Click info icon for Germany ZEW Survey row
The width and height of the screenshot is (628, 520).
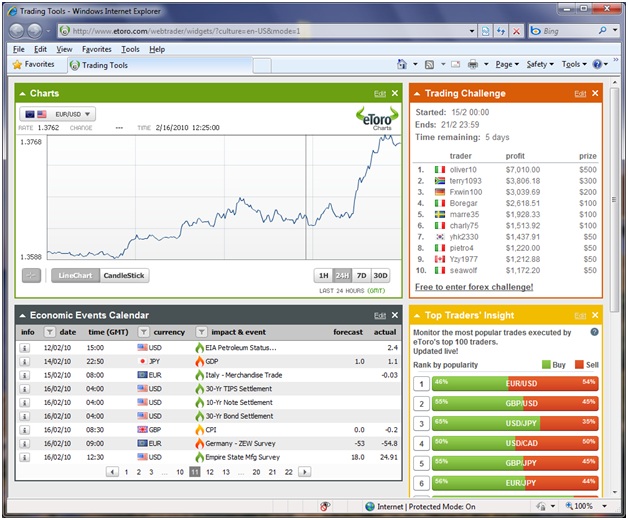24,443
